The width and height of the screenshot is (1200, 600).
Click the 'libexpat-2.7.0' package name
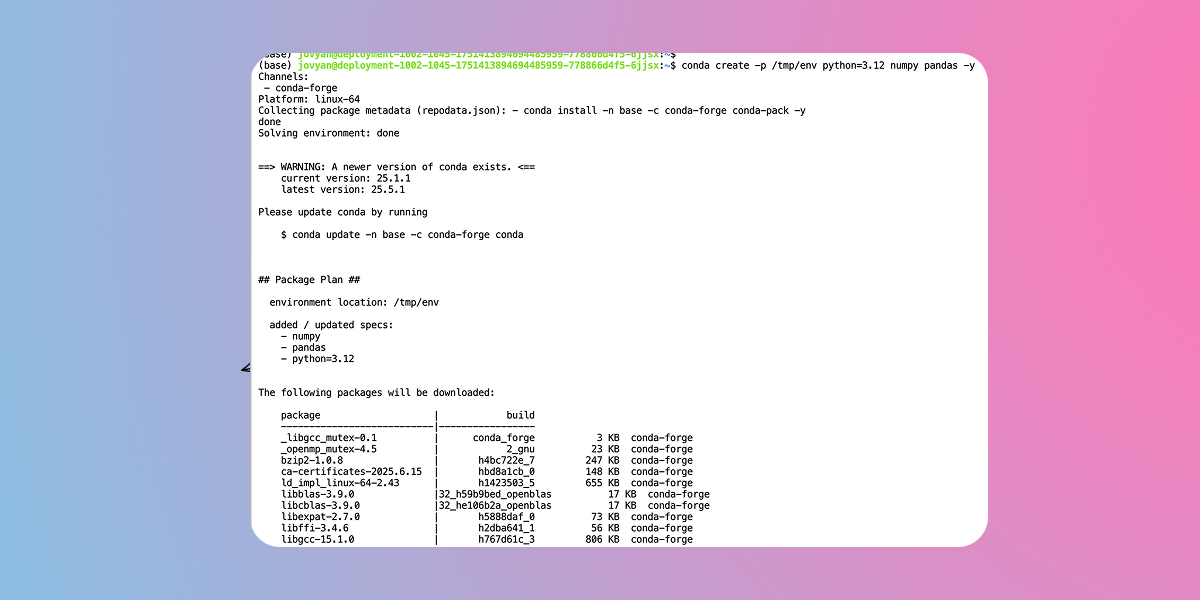point(320,517)
